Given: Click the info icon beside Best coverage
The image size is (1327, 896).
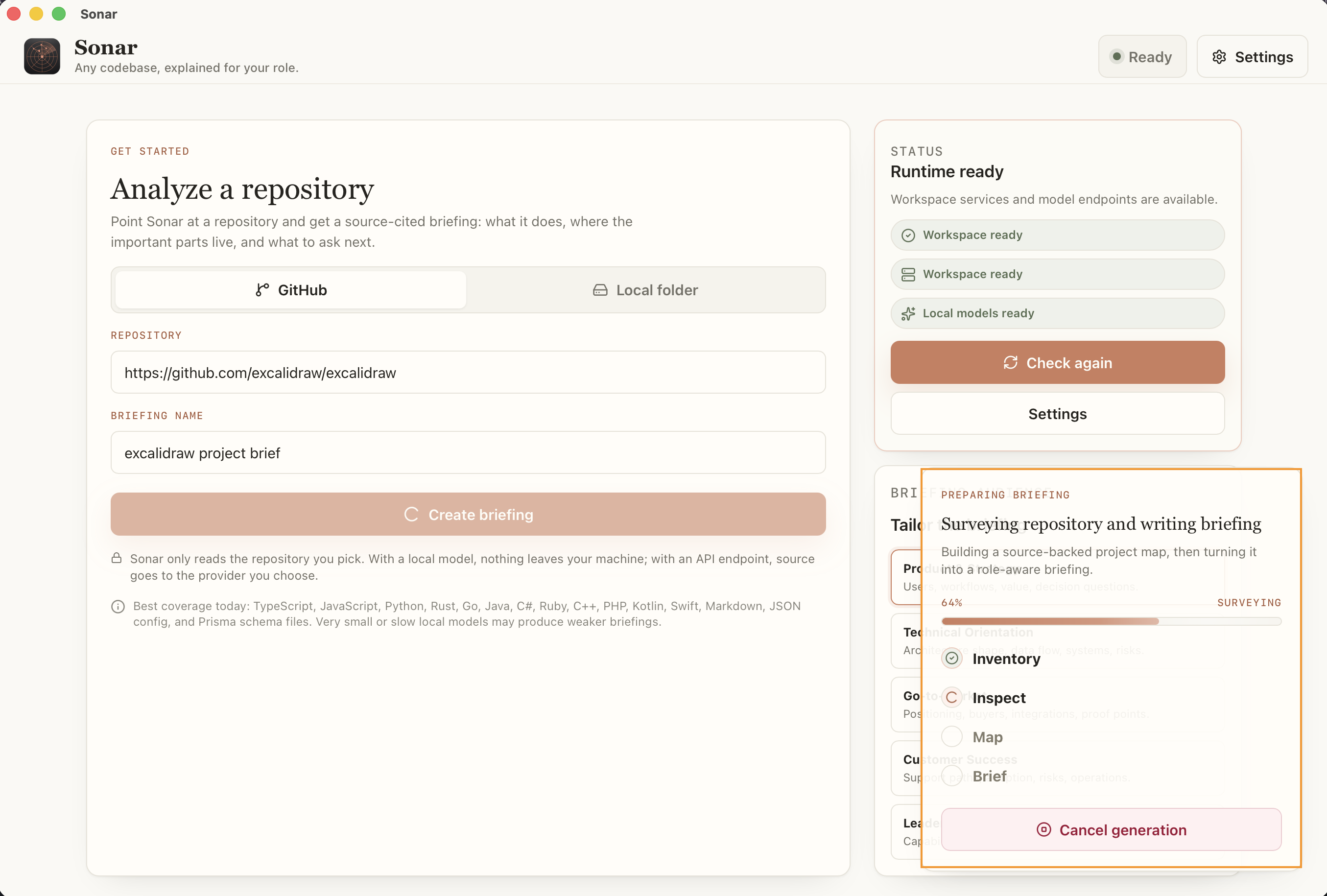Looking at the screenshot, I should 118,607.
